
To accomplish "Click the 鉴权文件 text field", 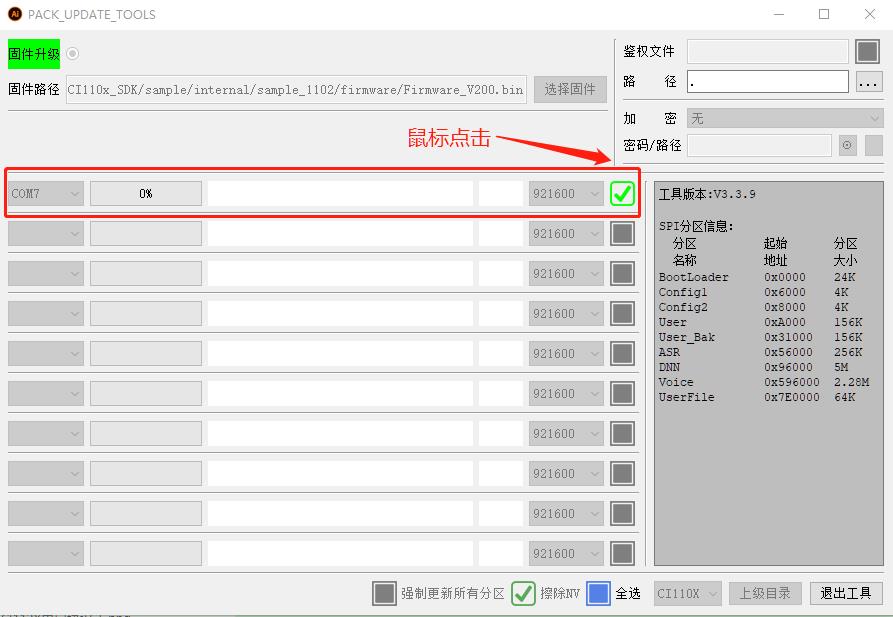I will click(767, 51).
